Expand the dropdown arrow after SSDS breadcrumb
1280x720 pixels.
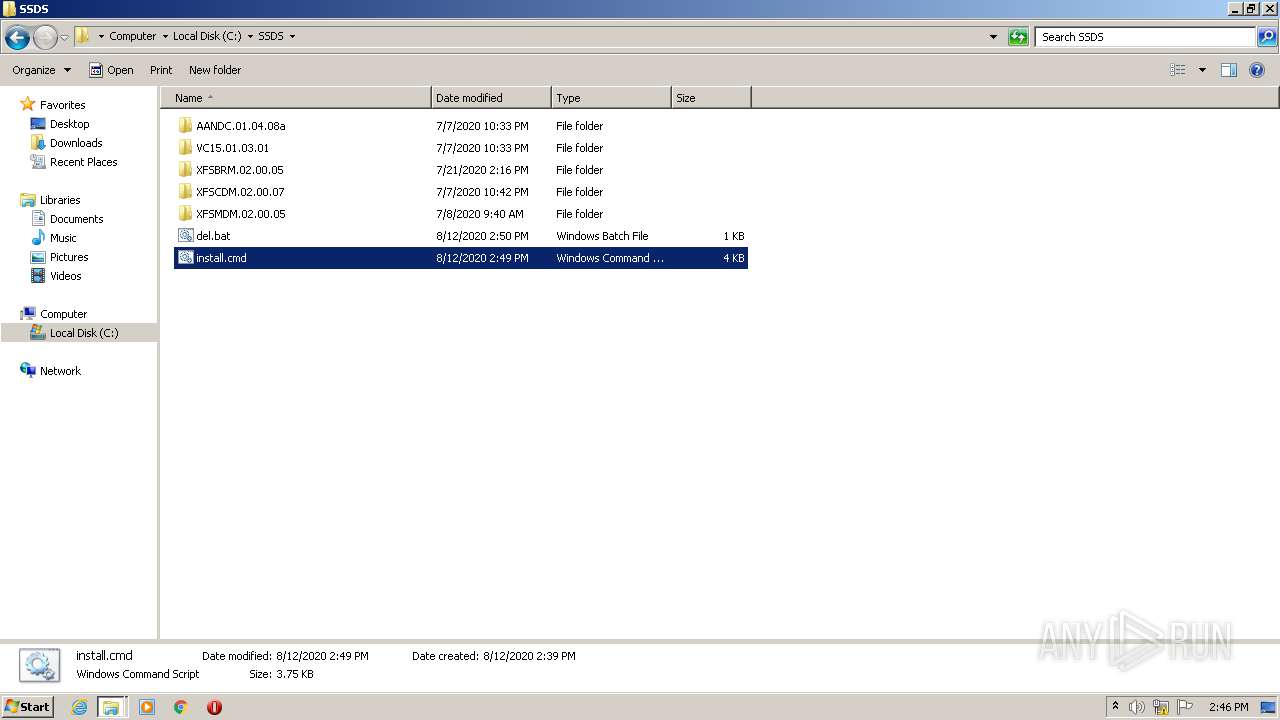click(292, 36)
